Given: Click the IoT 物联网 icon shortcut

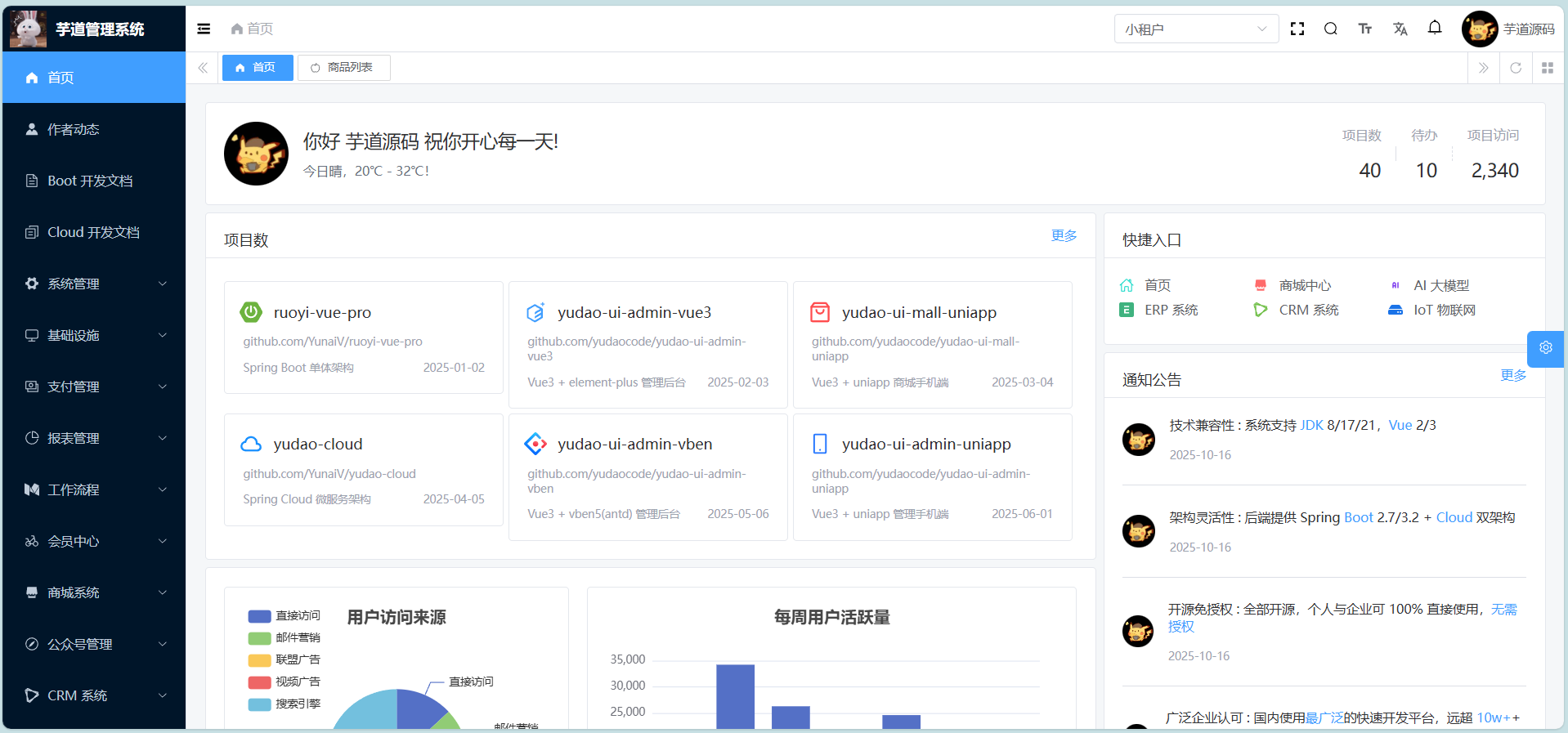Looking at the screenshot, I should pos(1396,310).
